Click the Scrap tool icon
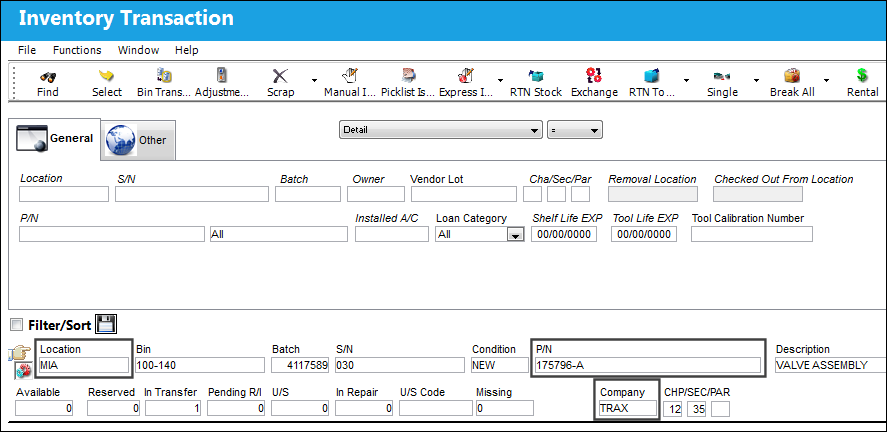887x432 pixels. click(x=281, y=76)
